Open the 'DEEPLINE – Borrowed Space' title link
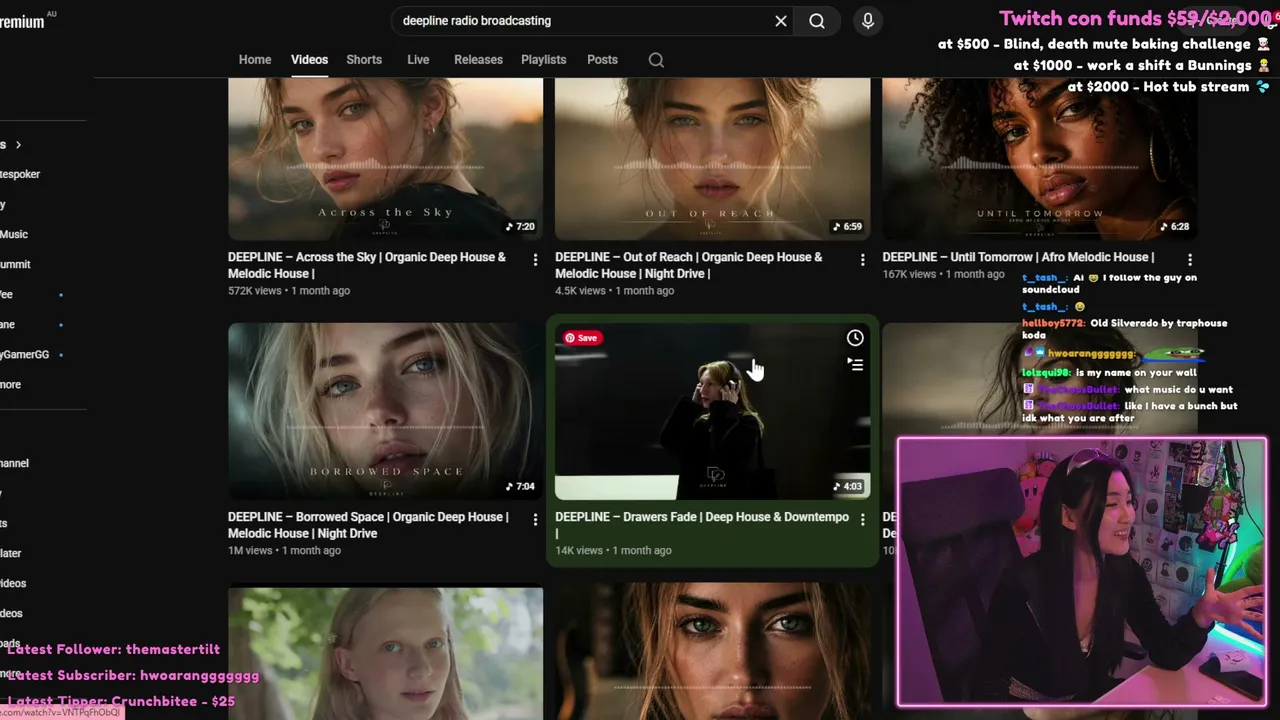This screenshot has height=720, width=1280. (368, 525)
